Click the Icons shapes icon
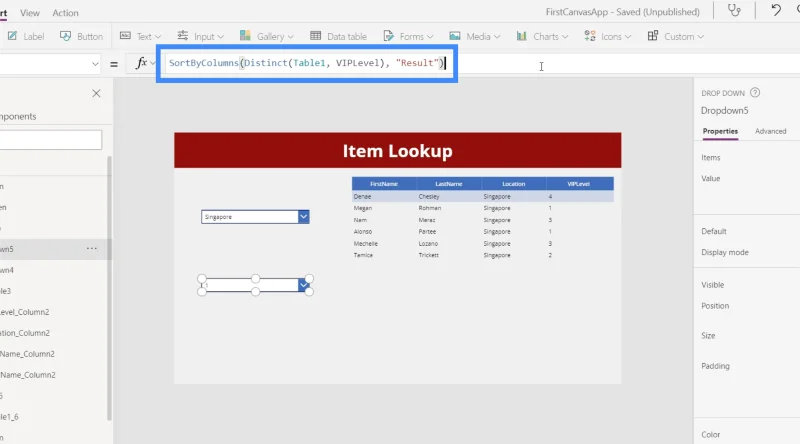This screenshot has height=444, width=800. tap(590, 36)
